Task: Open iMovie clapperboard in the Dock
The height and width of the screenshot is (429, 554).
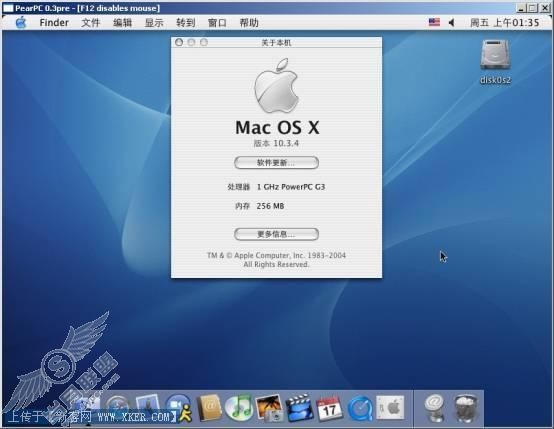Action: pyautogui.click(x=299, y=408)
